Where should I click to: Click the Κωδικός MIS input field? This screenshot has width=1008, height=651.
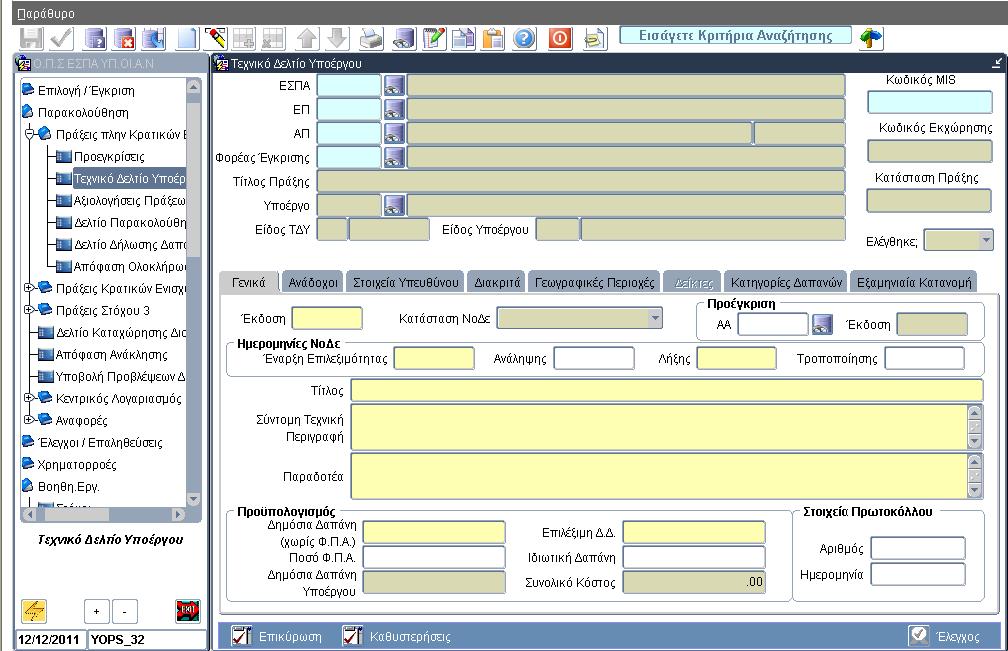[930, 102]
